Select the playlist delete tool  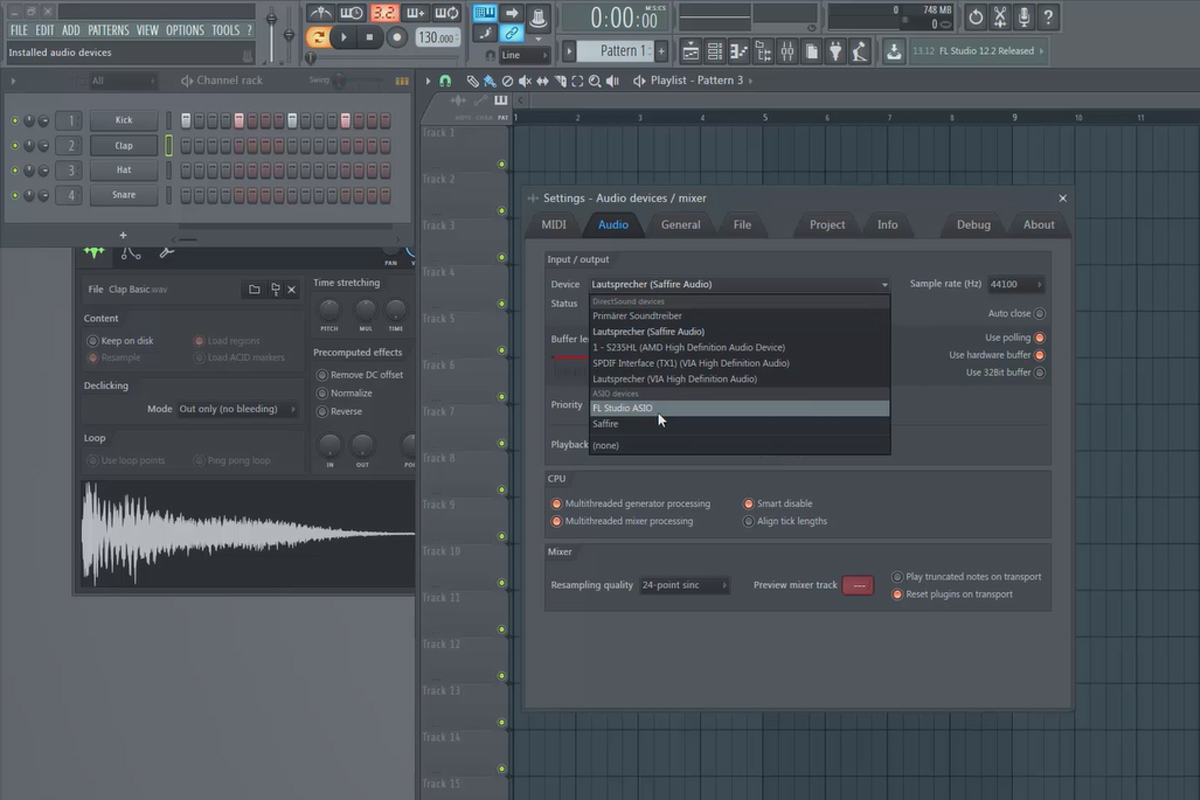point(507,80)
